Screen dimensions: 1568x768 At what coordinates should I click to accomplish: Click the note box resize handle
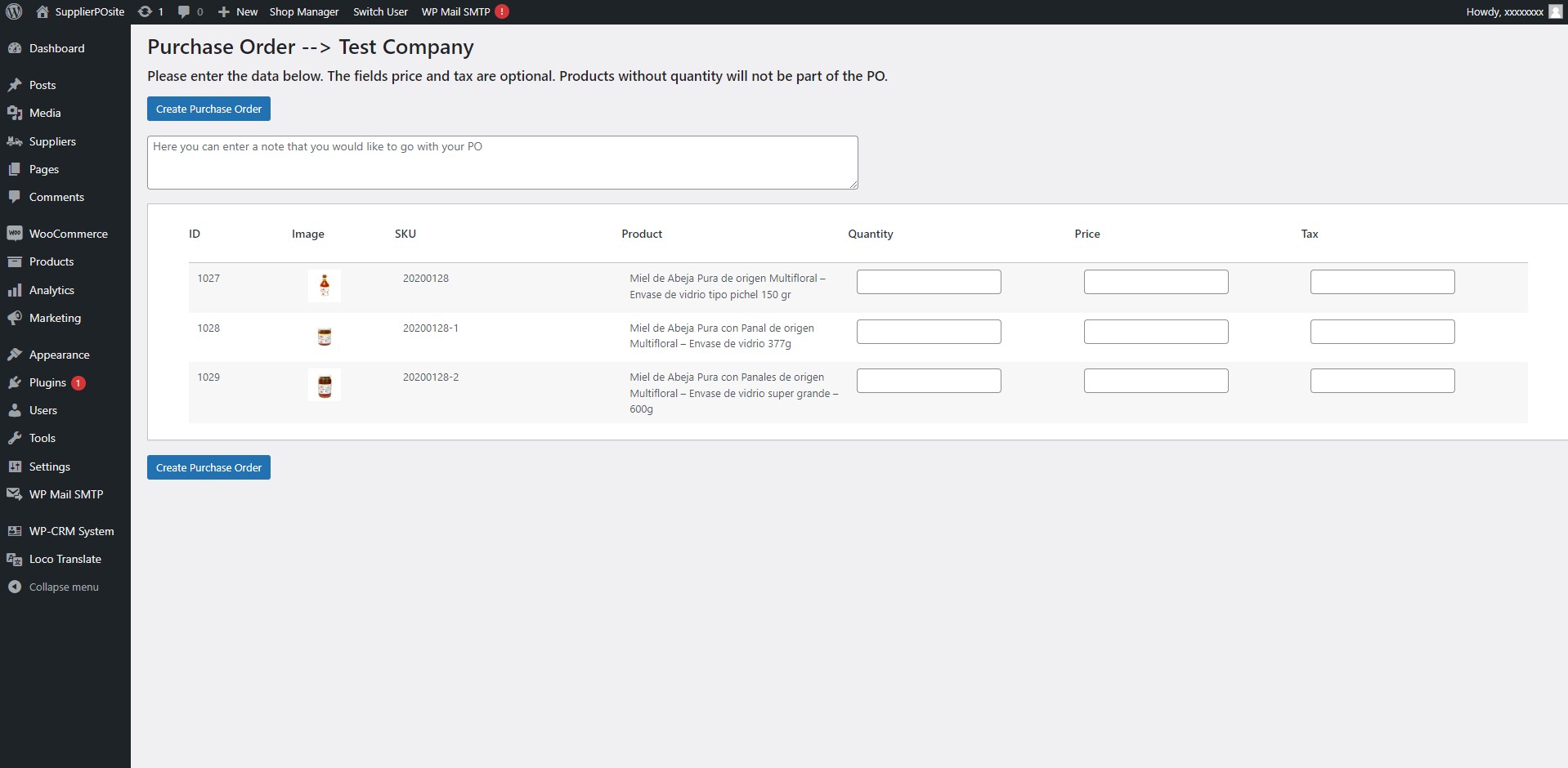[x=853, y=184]
